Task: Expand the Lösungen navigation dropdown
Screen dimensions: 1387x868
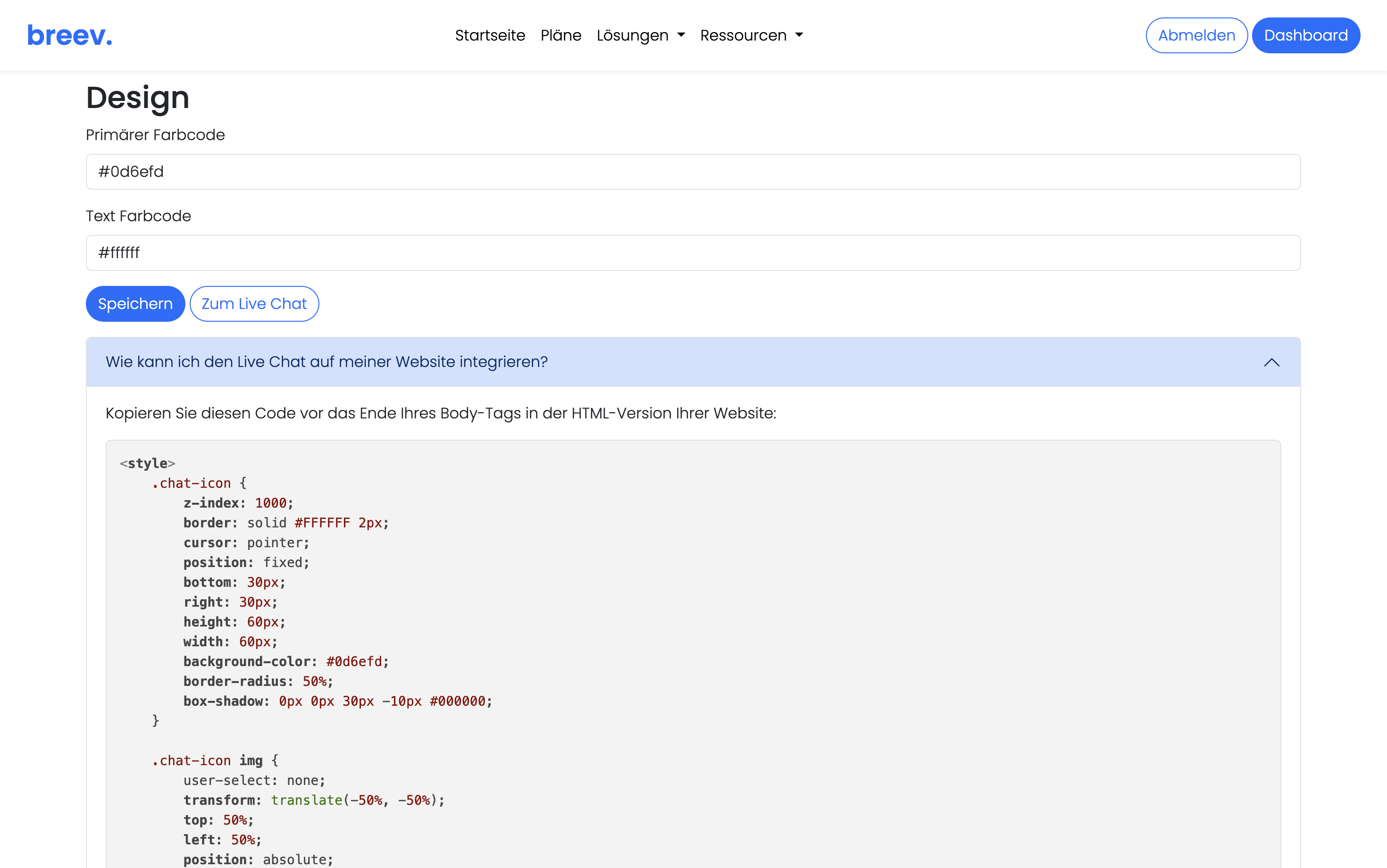Action: point(639,35)
